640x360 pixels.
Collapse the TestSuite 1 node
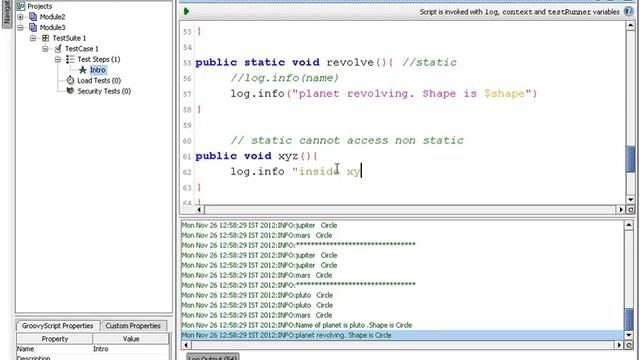(33, 38)
